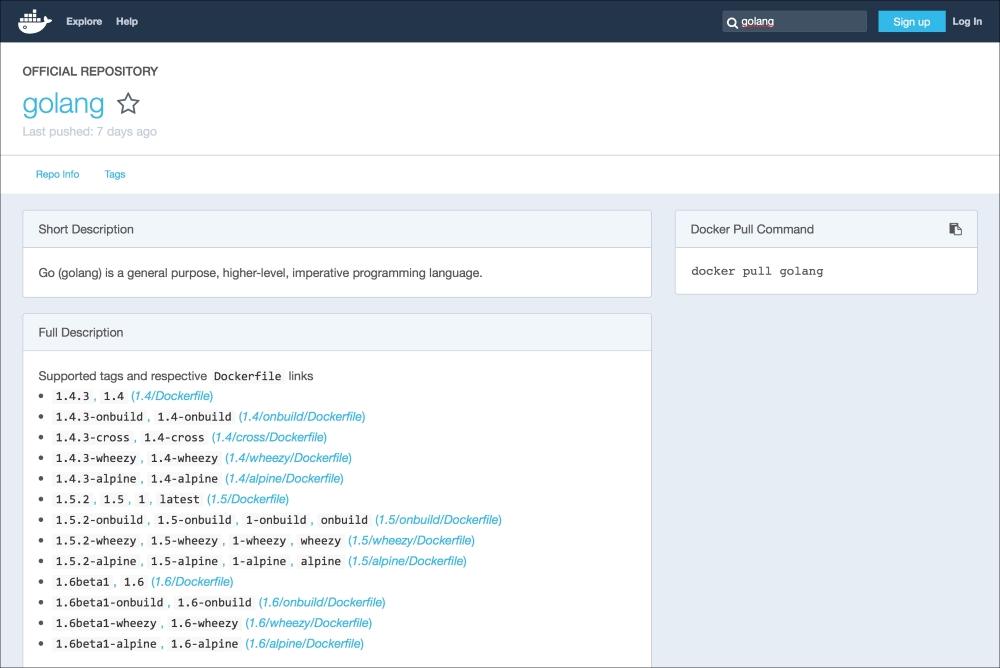Open the 1.6/alpine/Dockerfile link
Image resolution: width=1000 pixels, height=668 pixels.
305,643
